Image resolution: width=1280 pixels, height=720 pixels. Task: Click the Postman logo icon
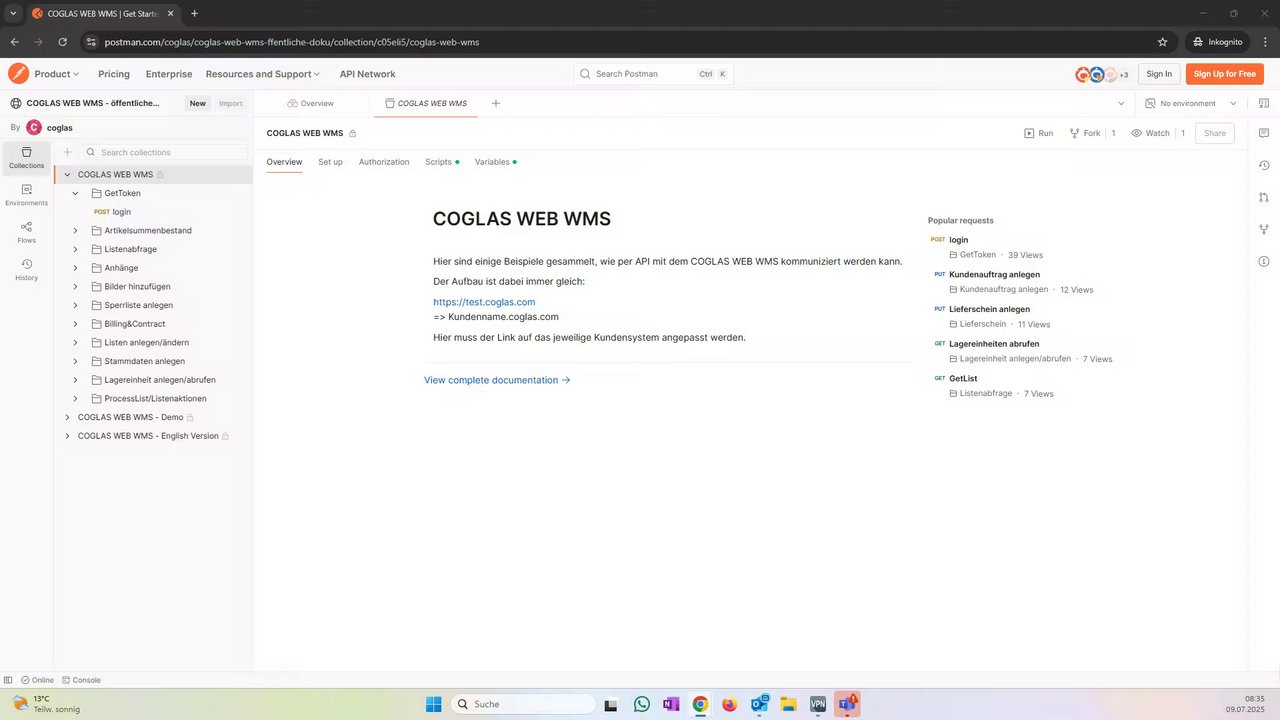click(18, 74)
